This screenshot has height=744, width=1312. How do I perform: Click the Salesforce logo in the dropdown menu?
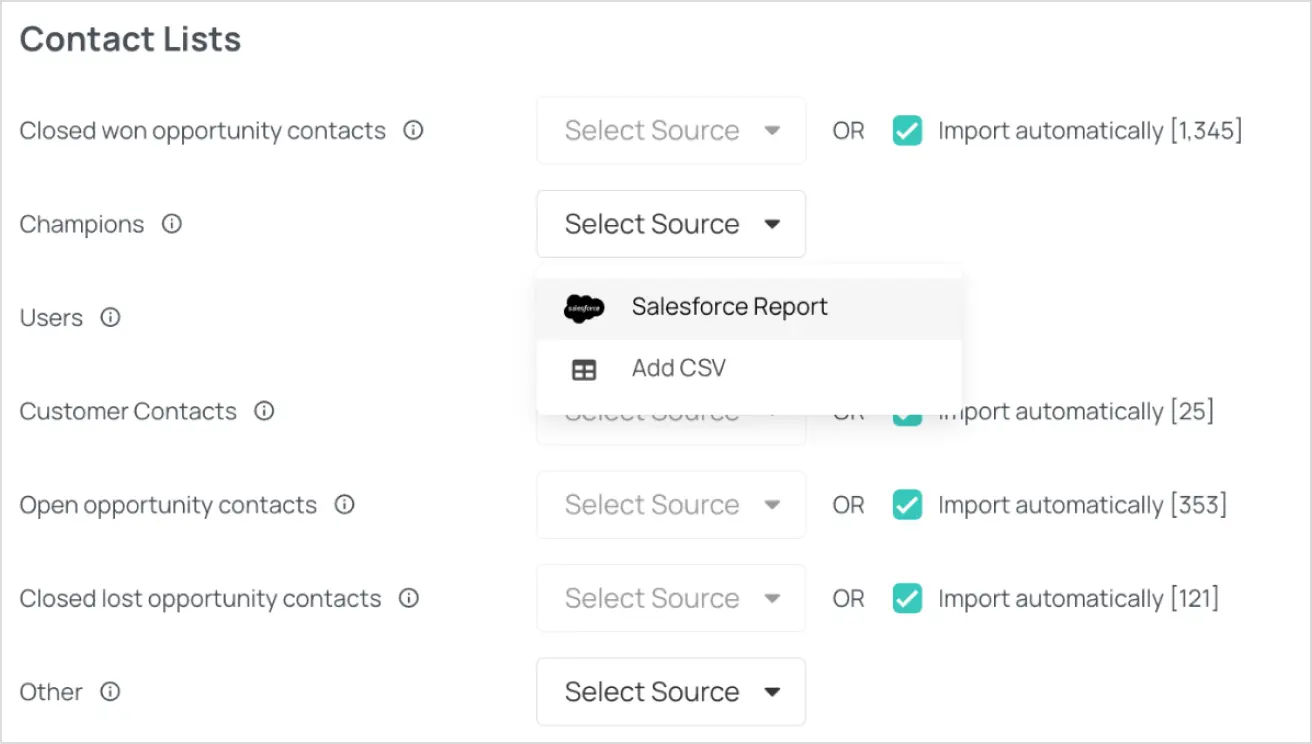[x=583, y=307]
